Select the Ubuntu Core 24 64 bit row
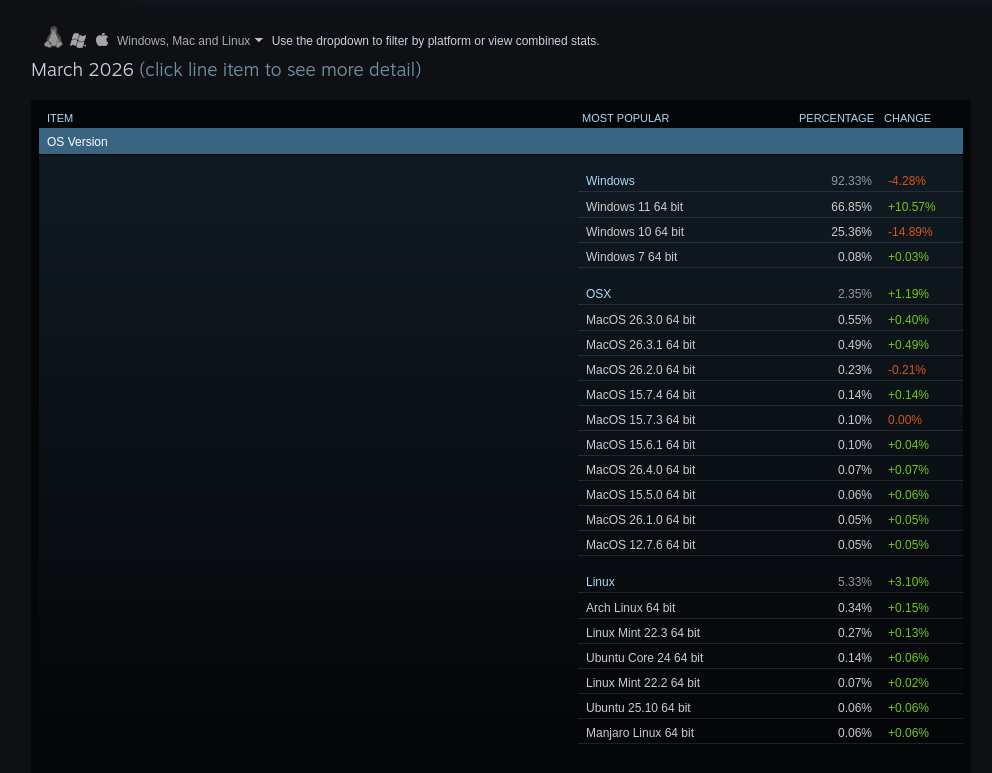 (770, 658)
